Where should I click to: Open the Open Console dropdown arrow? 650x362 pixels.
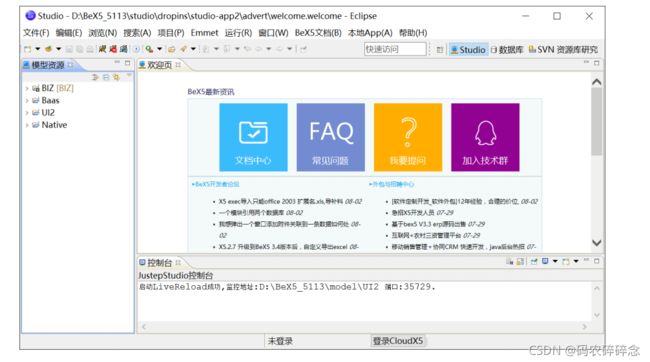pyautogui.click(x=576, y=261)
